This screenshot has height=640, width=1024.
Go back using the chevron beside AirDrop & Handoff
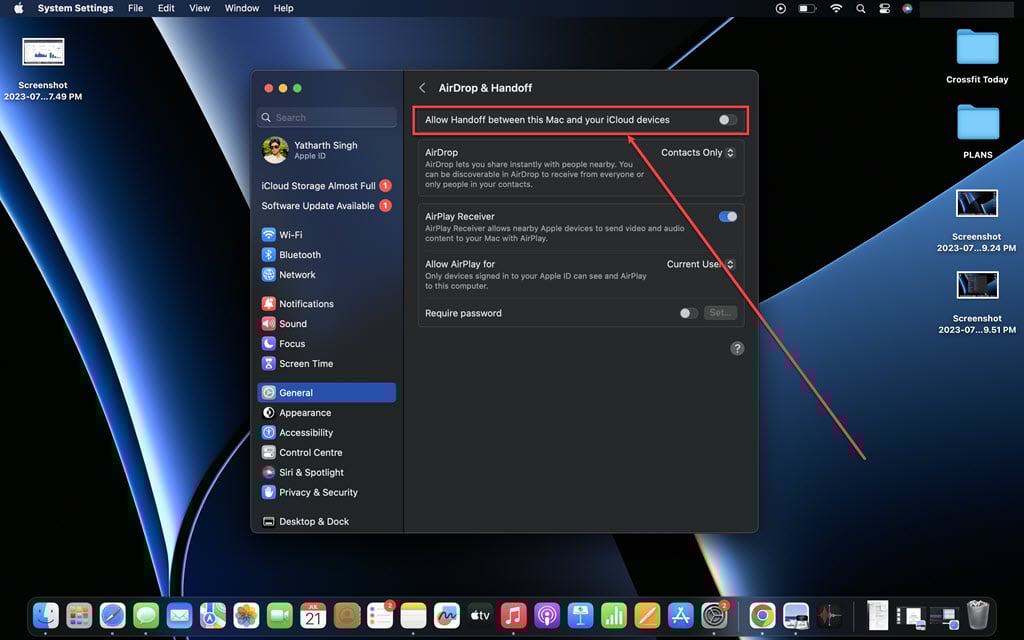pos(423,88)
